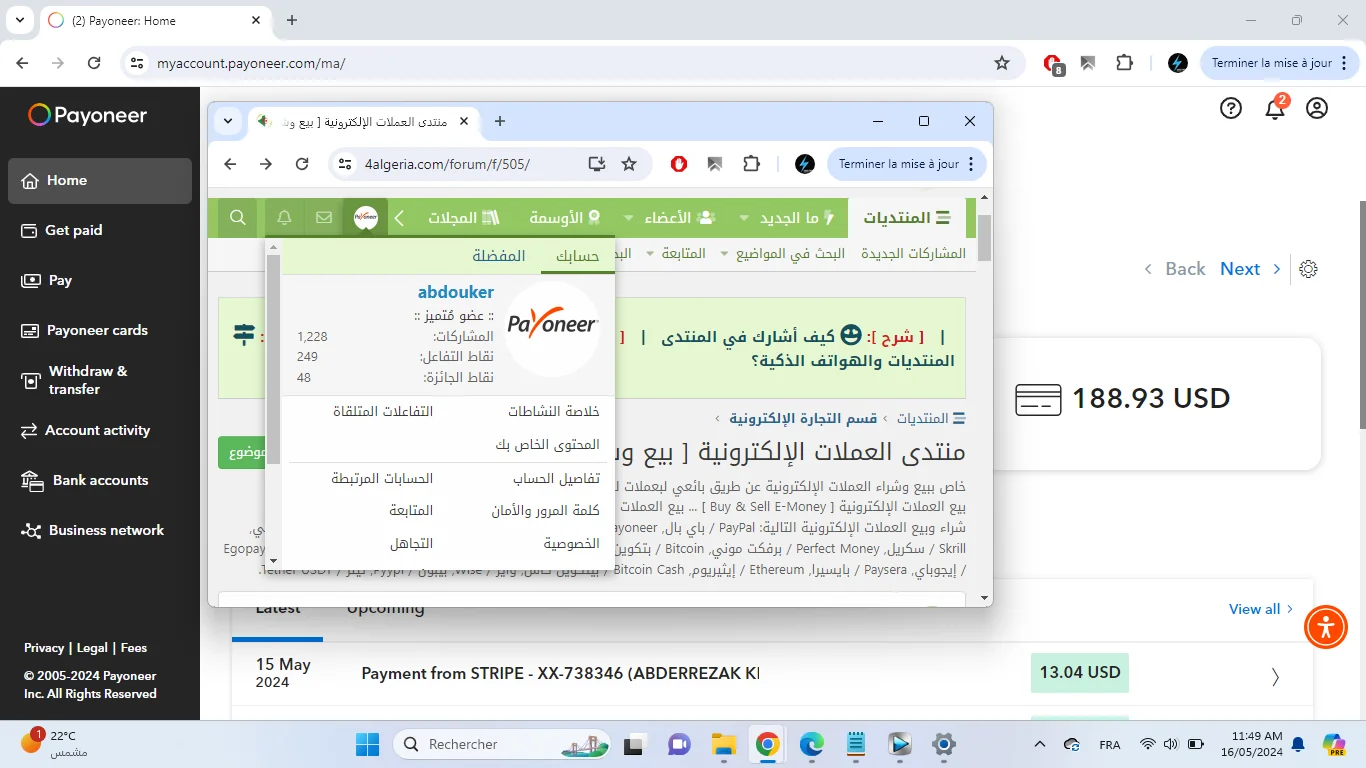This screenshot has width=1366, height=768.
Task: Open Payoneer user profile icon
Action: point(1317,109)
